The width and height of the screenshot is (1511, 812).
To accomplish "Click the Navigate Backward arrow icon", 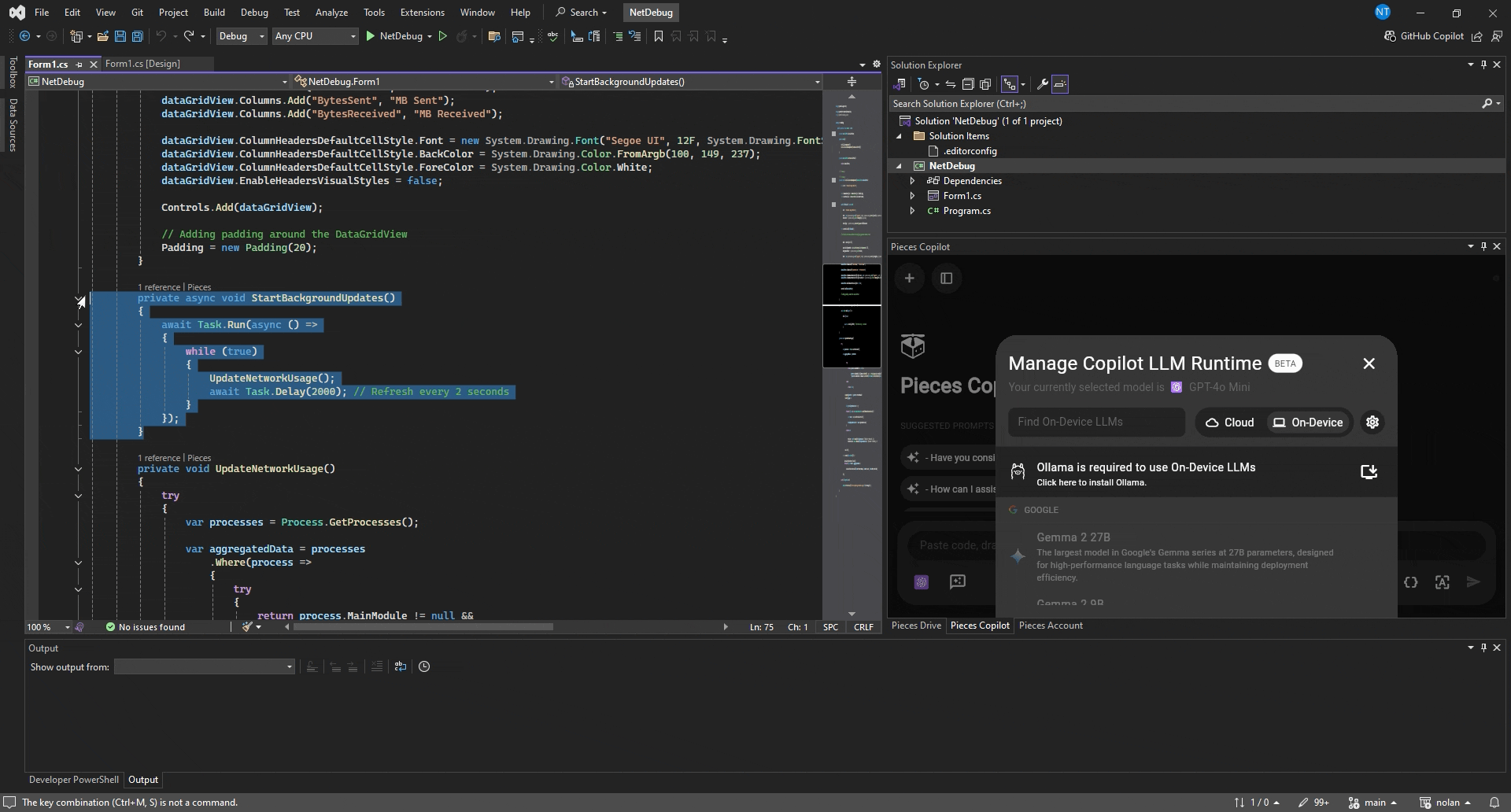I will point(24,36).
